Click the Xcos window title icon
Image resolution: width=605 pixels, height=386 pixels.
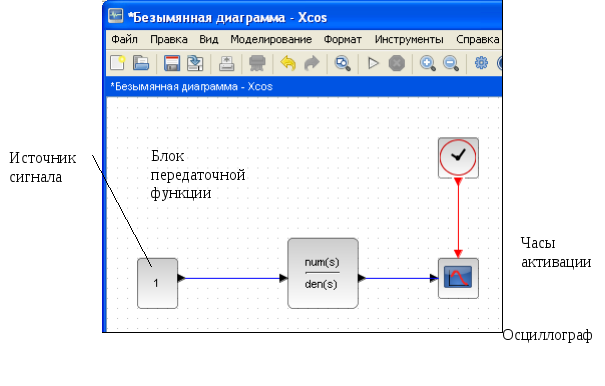[x=115, y=16]
